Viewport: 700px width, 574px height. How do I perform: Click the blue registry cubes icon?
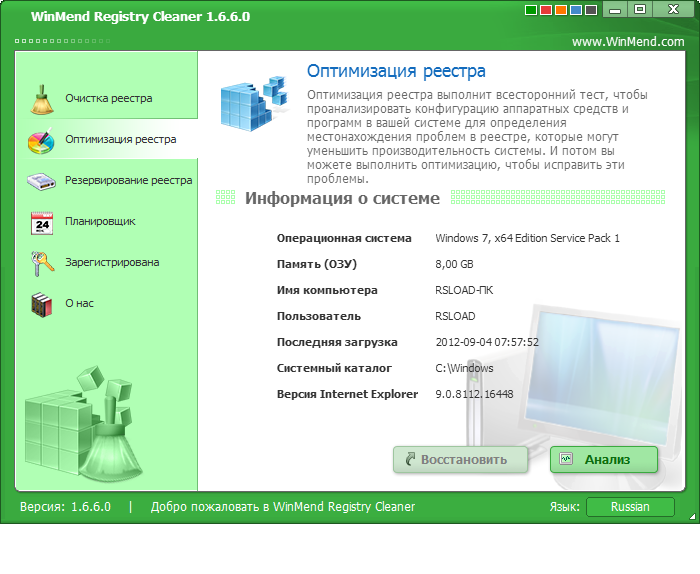(254, 103)
